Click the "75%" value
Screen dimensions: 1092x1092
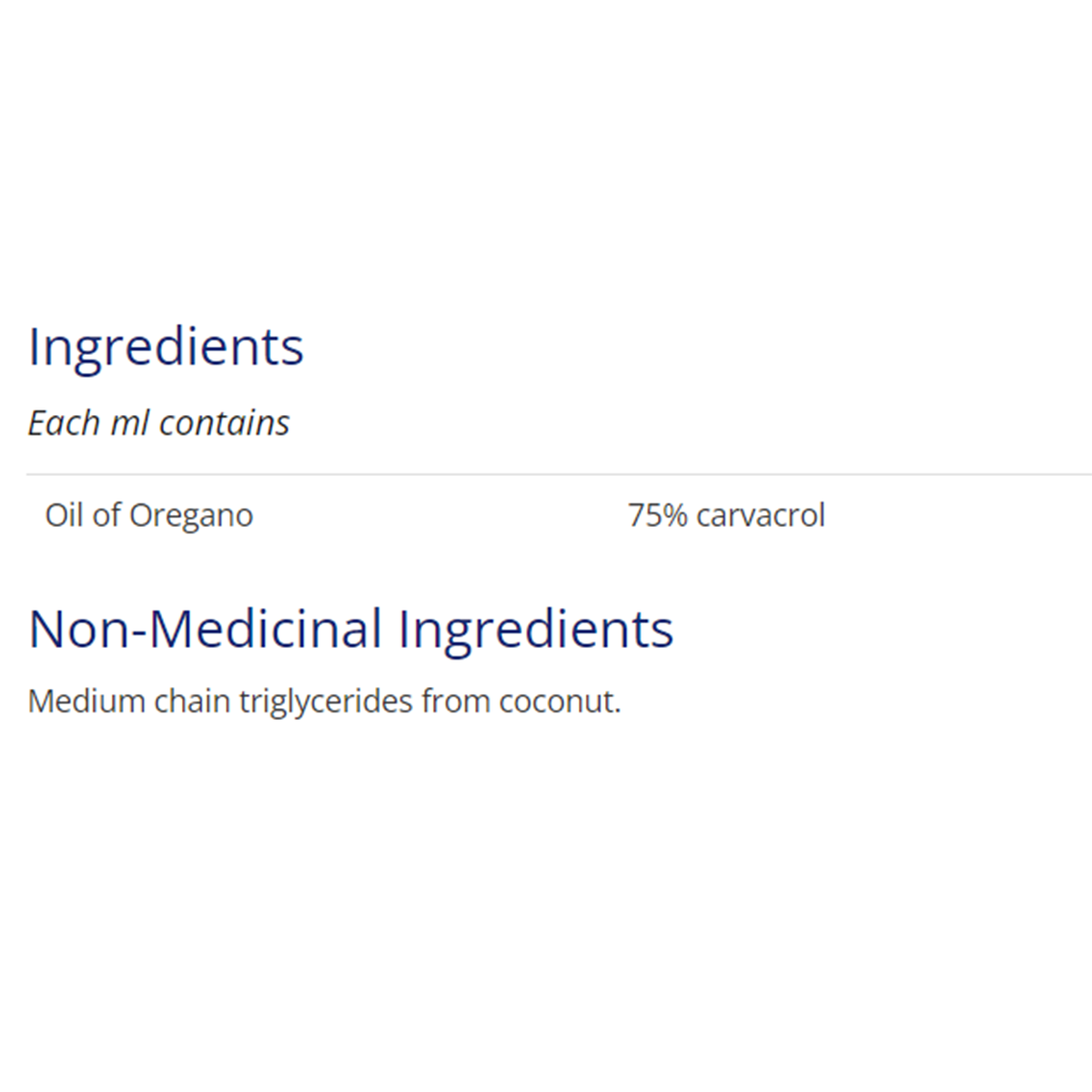click(x=657, y=515)
